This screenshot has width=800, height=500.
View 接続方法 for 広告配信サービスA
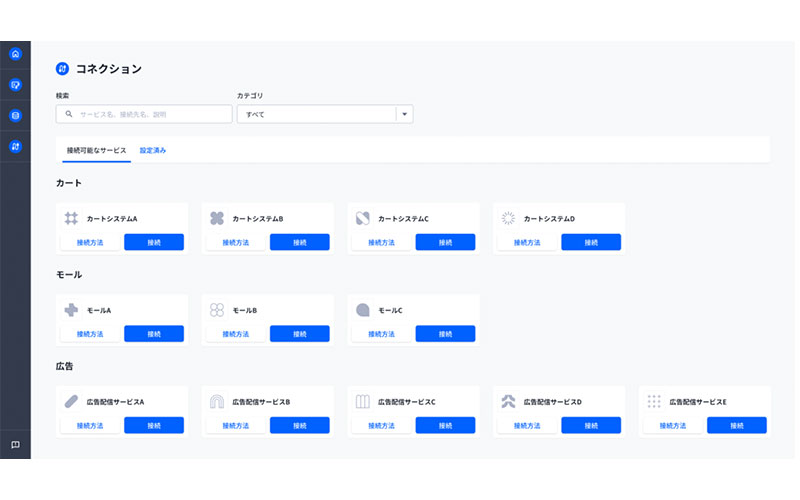(x=90, y=426)
